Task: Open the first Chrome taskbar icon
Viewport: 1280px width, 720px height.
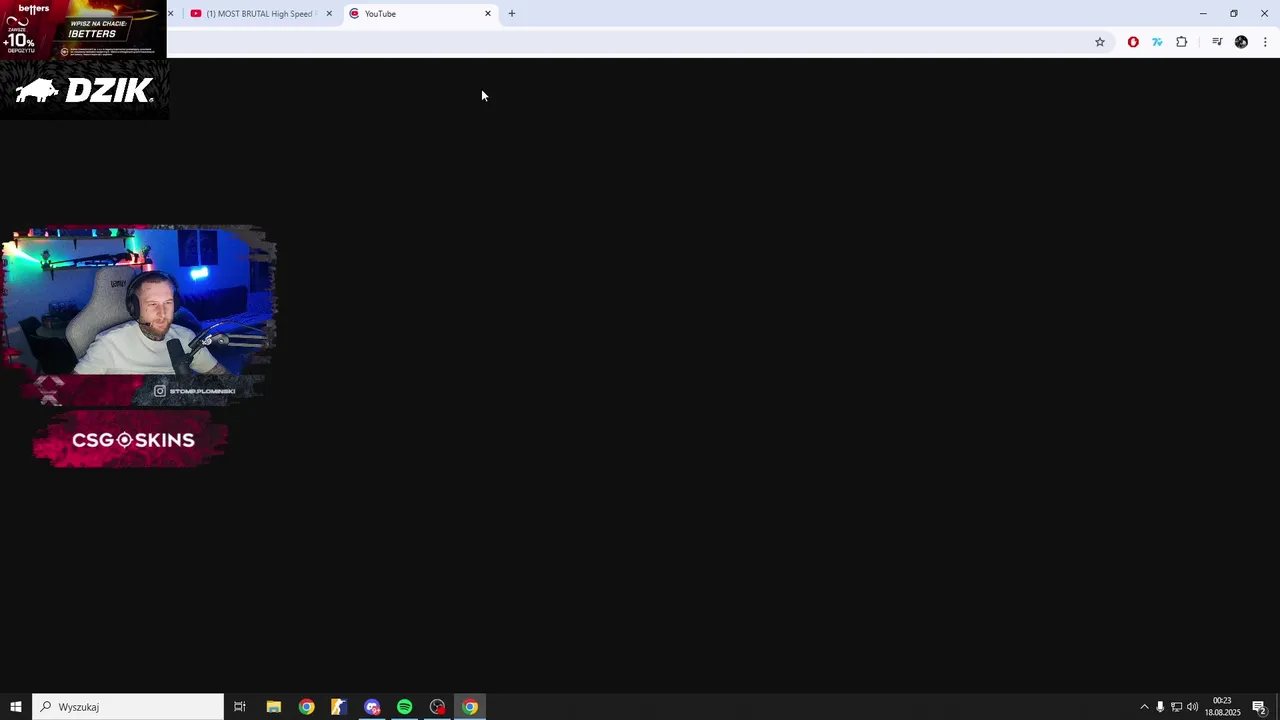Action: pos(306,707)
